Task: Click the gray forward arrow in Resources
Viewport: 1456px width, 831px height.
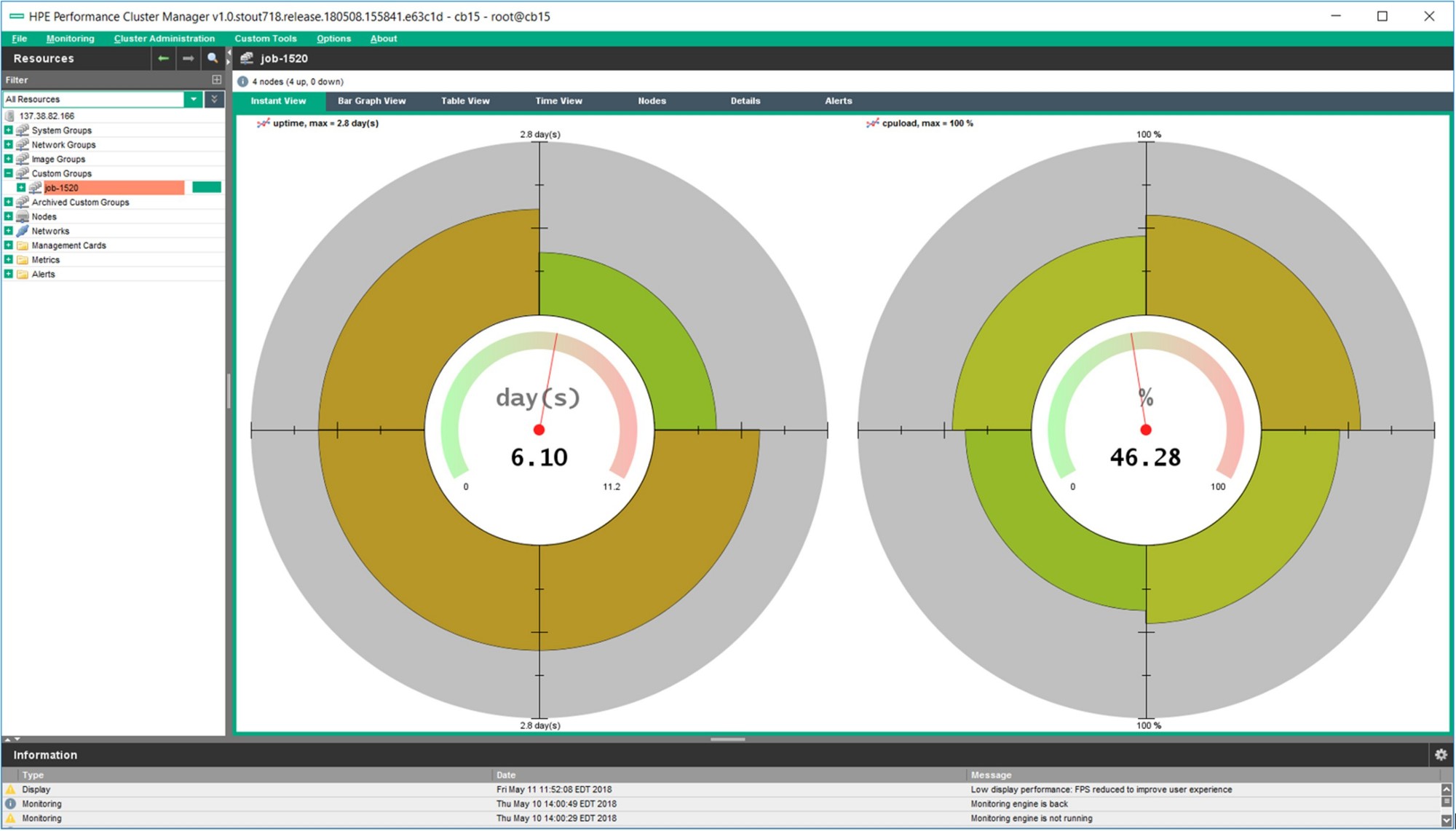Action: [189, 58]
